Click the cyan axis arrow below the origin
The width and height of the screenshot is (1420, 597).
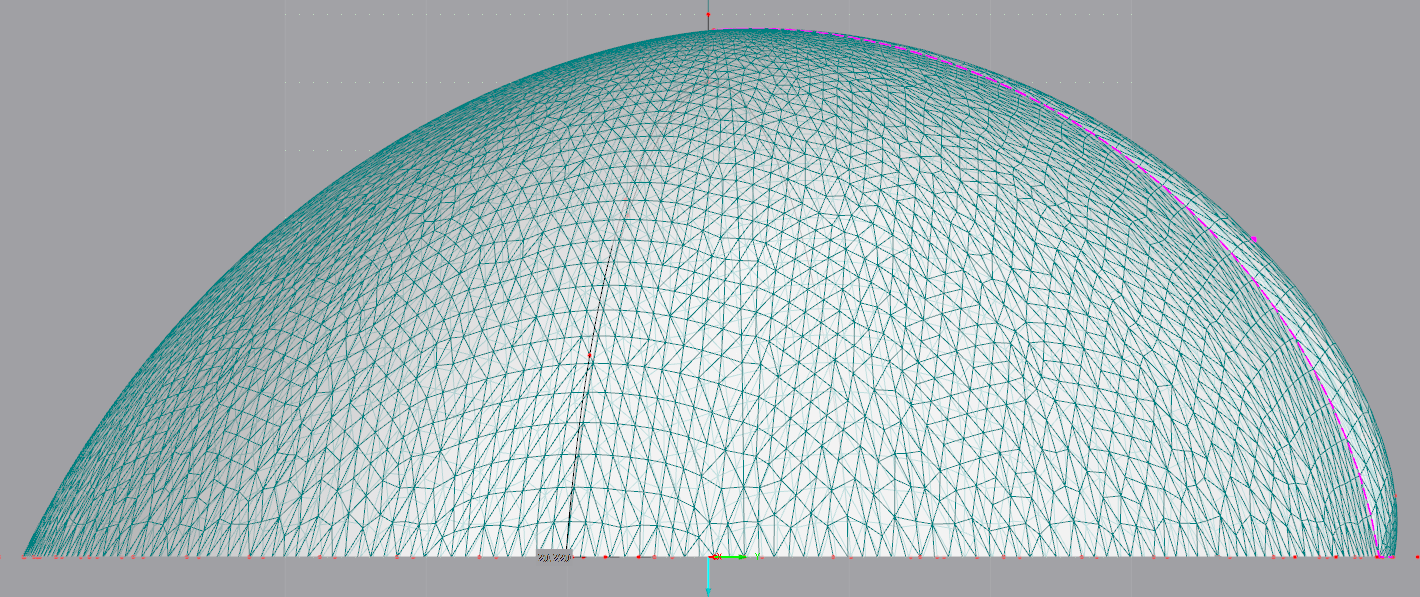[708, 578]
